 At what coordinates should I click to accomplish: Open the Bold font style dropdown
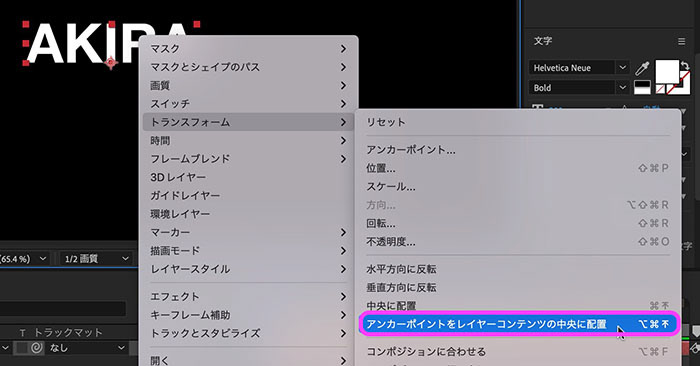(x=579, y=87)
